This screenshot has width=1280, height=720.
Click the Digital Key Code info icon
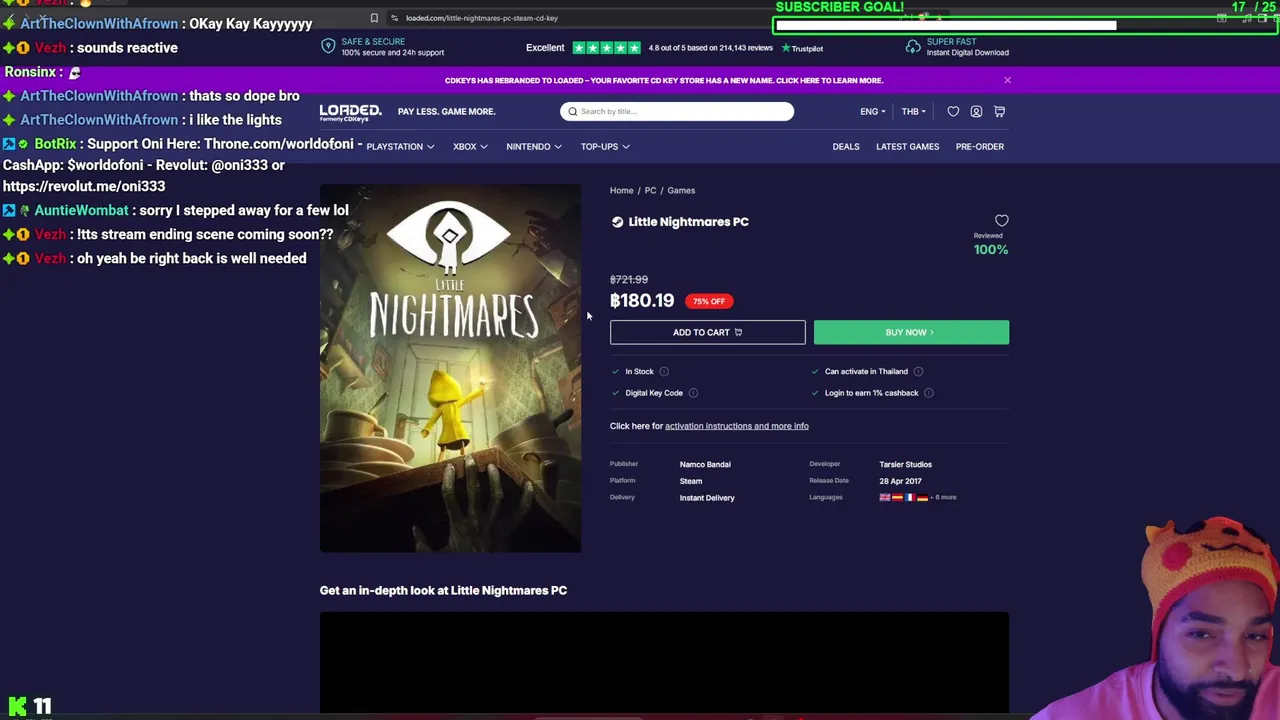click(x=693, y=393)
